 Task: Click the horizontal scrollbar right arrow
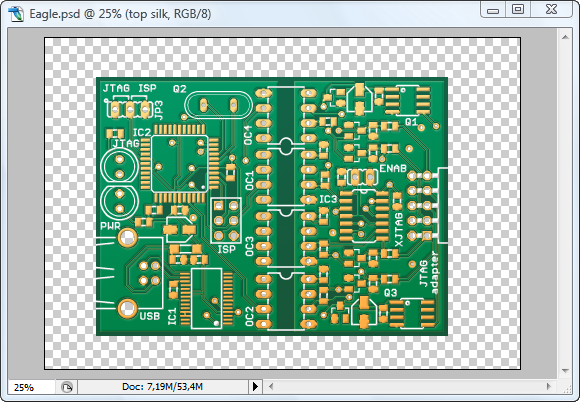point(549,387)
